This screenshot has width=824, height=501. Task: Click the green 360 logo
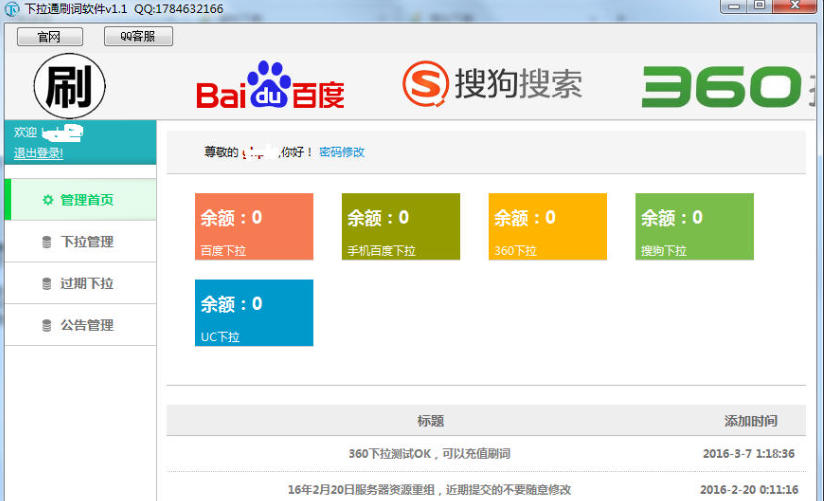721,86
